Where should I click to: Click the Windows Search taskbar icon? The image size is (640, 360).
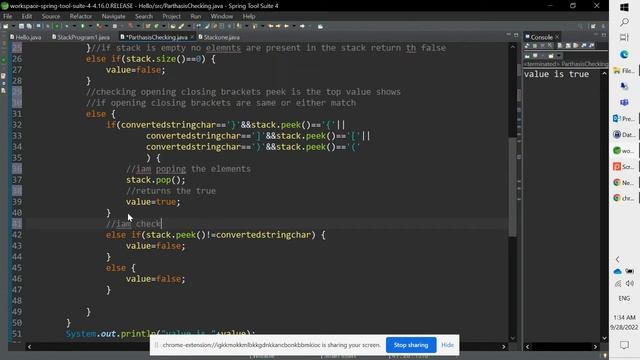(624, 22)
